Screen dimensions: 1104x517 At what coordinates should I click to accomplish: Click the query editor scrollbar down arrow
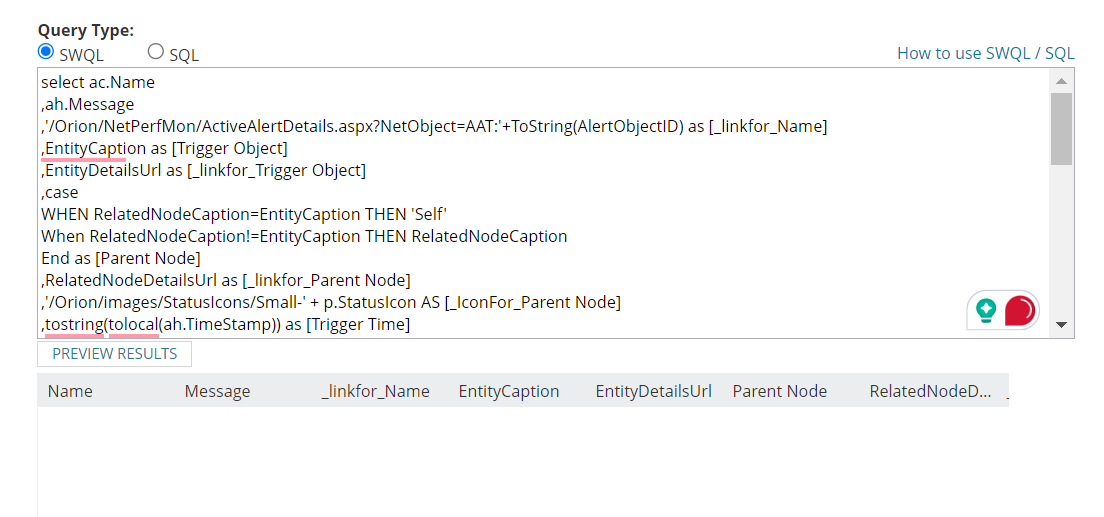click(x=1061, y=325)
